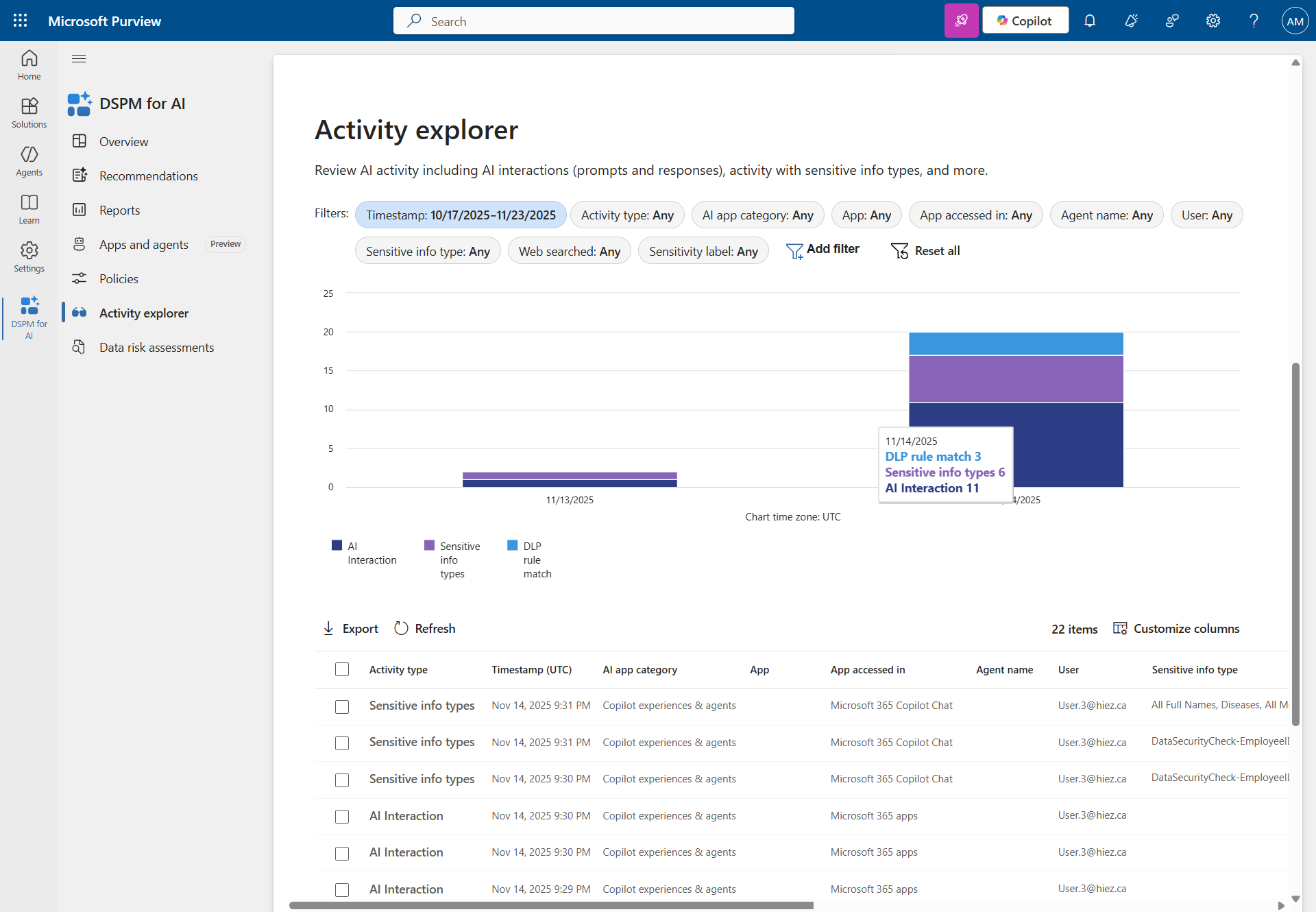Toggle the DLP rule match legend swatch

(513, 546)
